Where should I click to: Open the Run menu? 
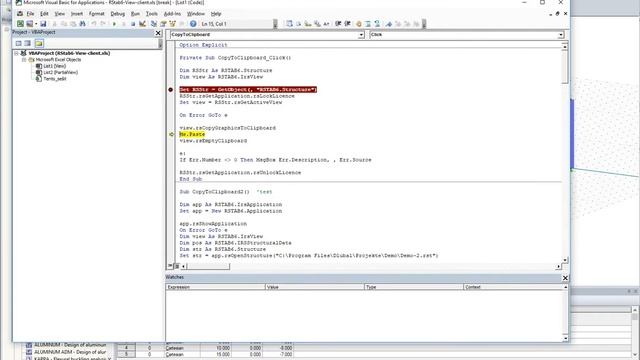(135, 14)
